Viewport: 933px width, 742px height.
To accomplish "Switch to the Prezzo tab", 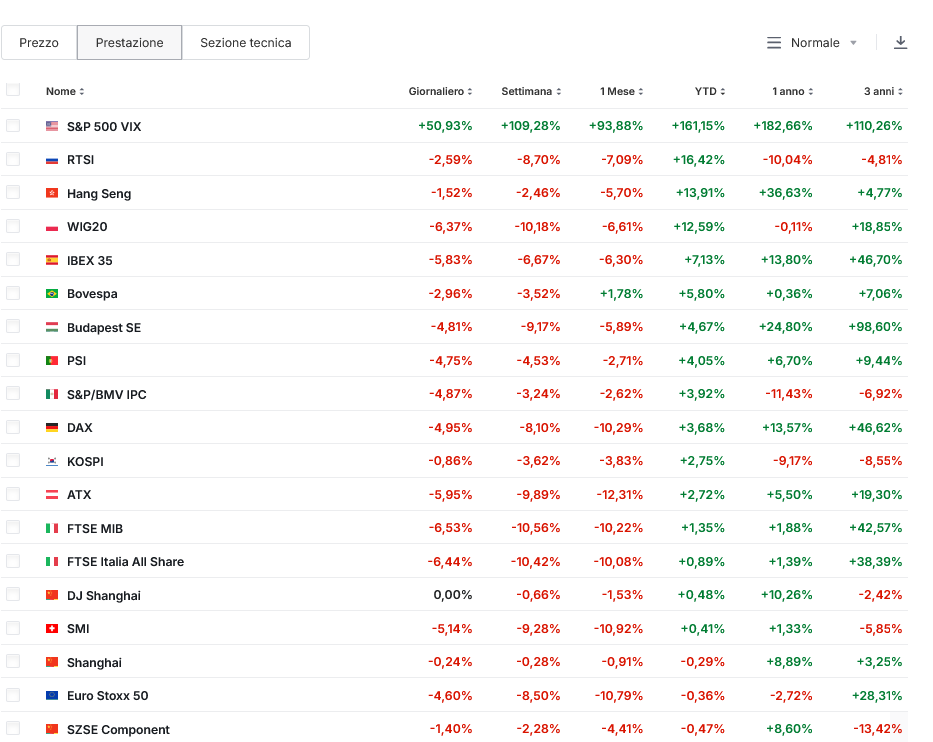I will (x=39, y=43).
